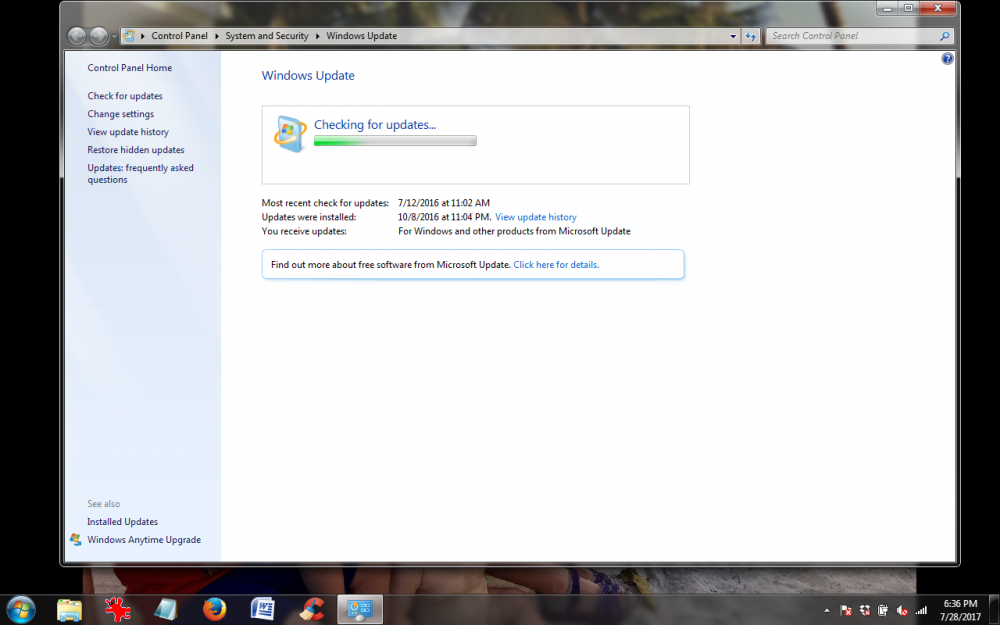Show hidden icons in the system tray

(826, 609)
